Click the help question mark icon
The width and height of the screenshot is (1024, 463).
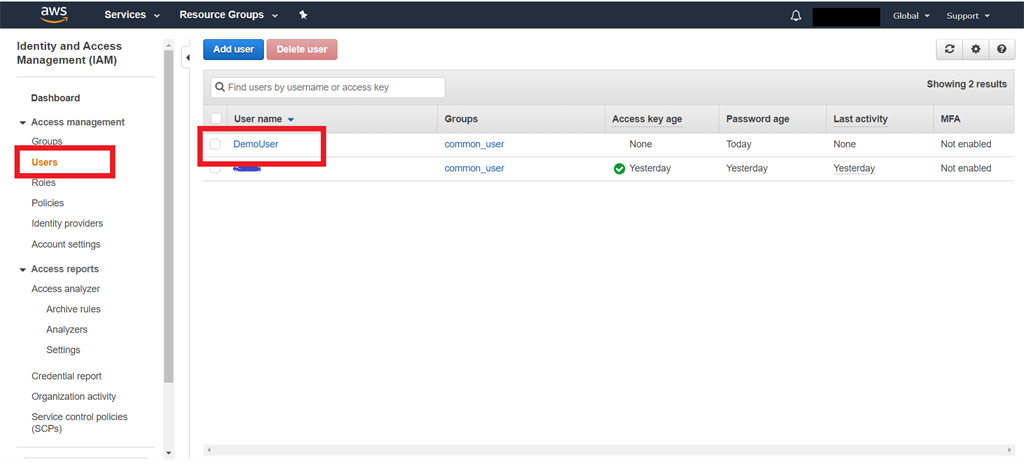coord(1002,49)
